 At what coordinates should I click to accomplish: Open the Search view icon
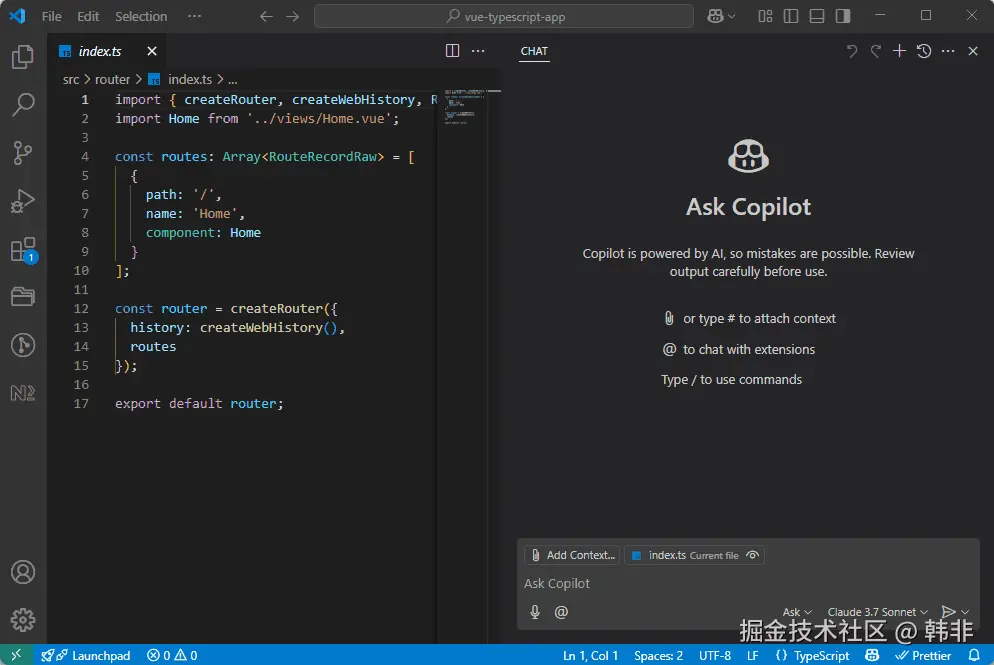(x=22, y=104)
